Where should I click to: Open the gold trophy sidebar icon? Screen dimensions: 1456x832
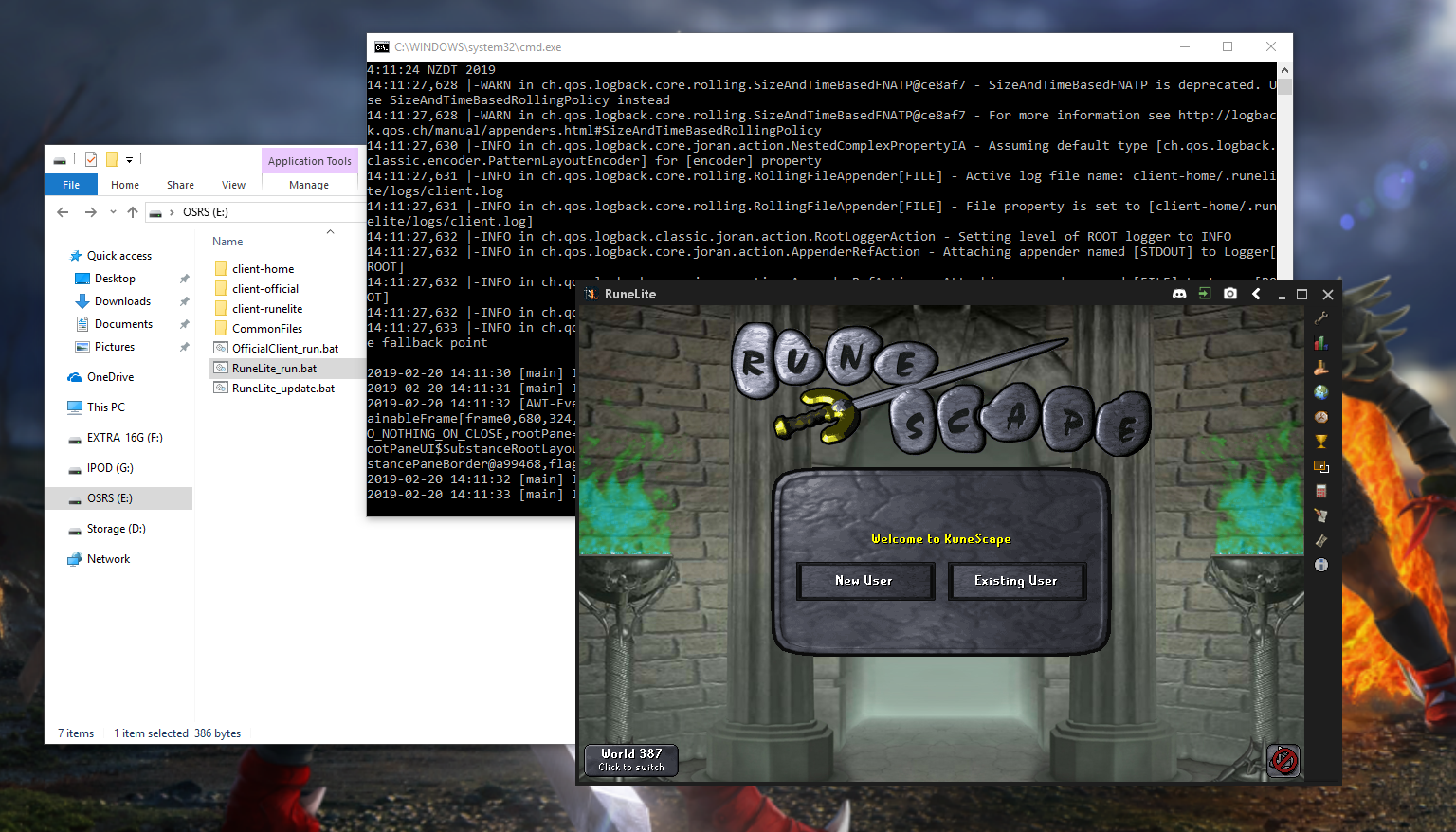coord(1320,442)
